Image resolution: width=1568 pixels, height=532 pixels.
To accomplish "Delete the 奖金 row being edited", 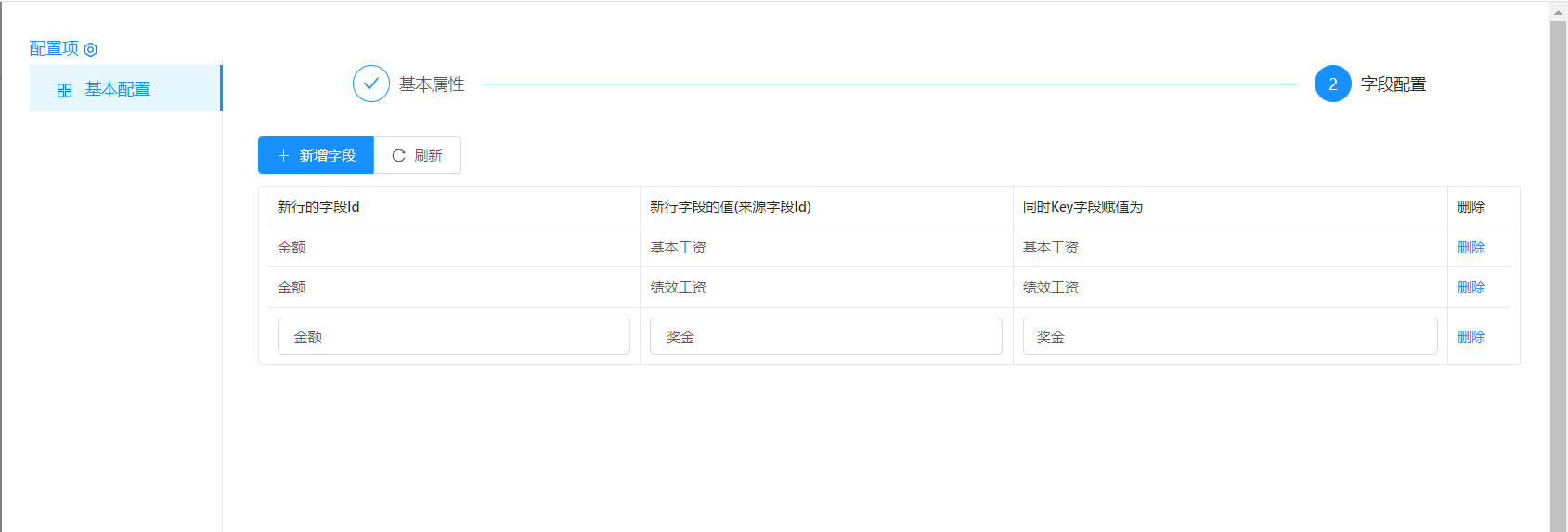I will click(1471, 336).
